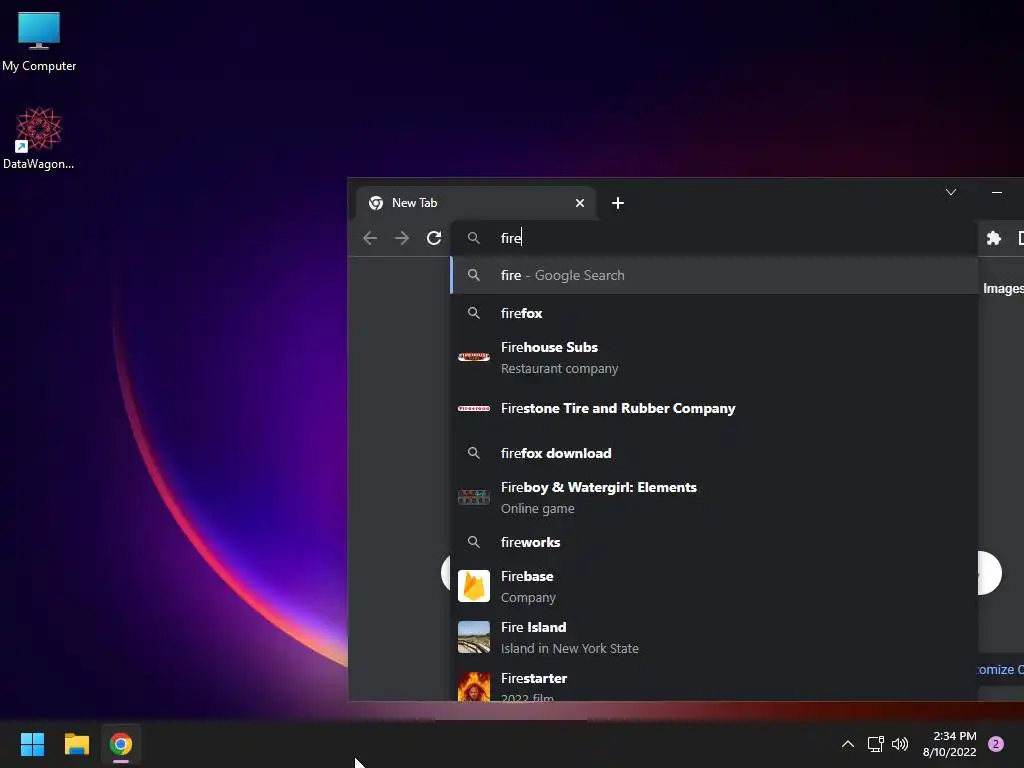Image resolution: width=1024 pixels, height=768 pixels.
Task: Close the New Tab tab
Action: [x=579, y=203]
